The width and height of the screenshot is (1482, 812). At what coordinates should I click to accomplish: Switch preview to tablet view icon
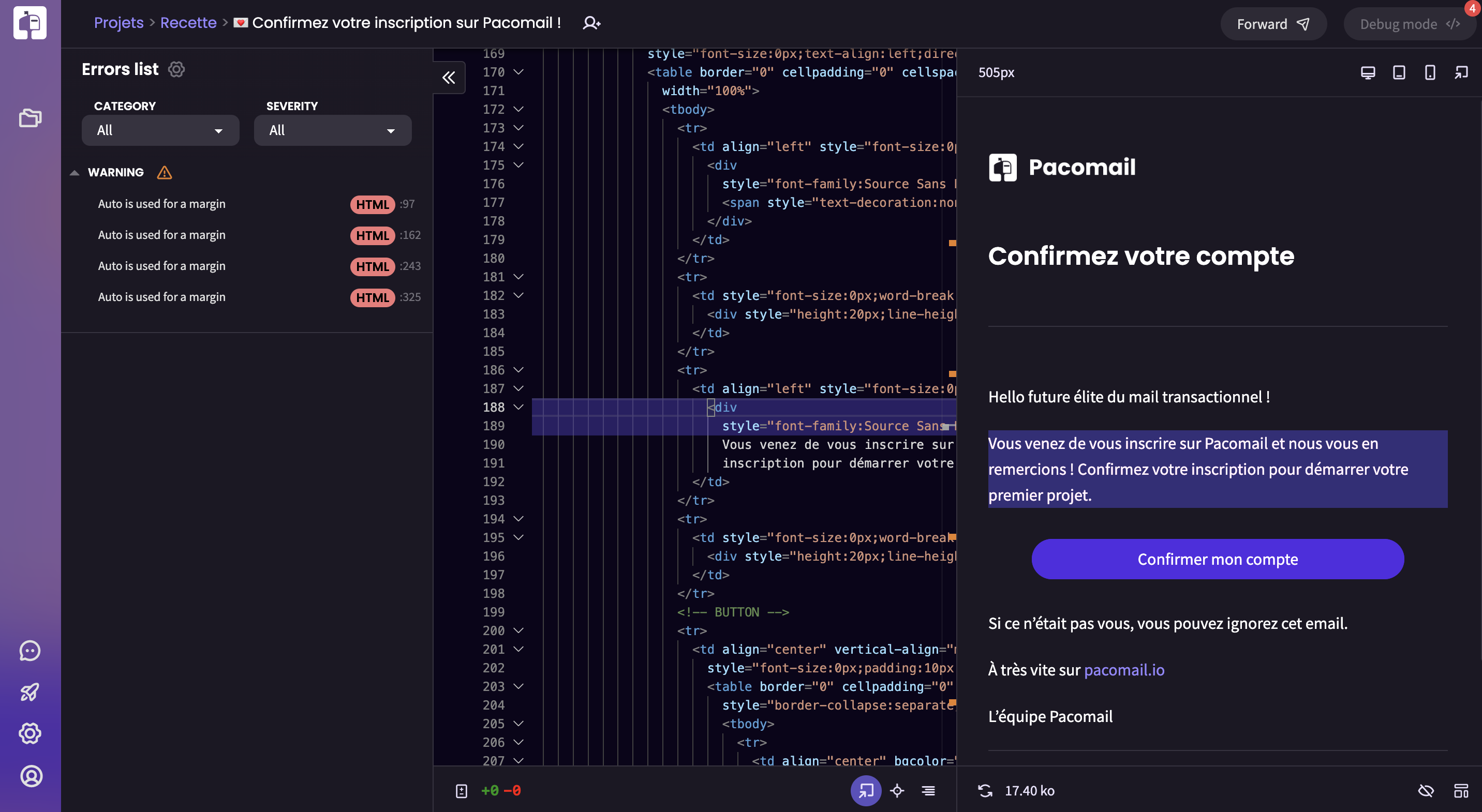[1399, 72]
